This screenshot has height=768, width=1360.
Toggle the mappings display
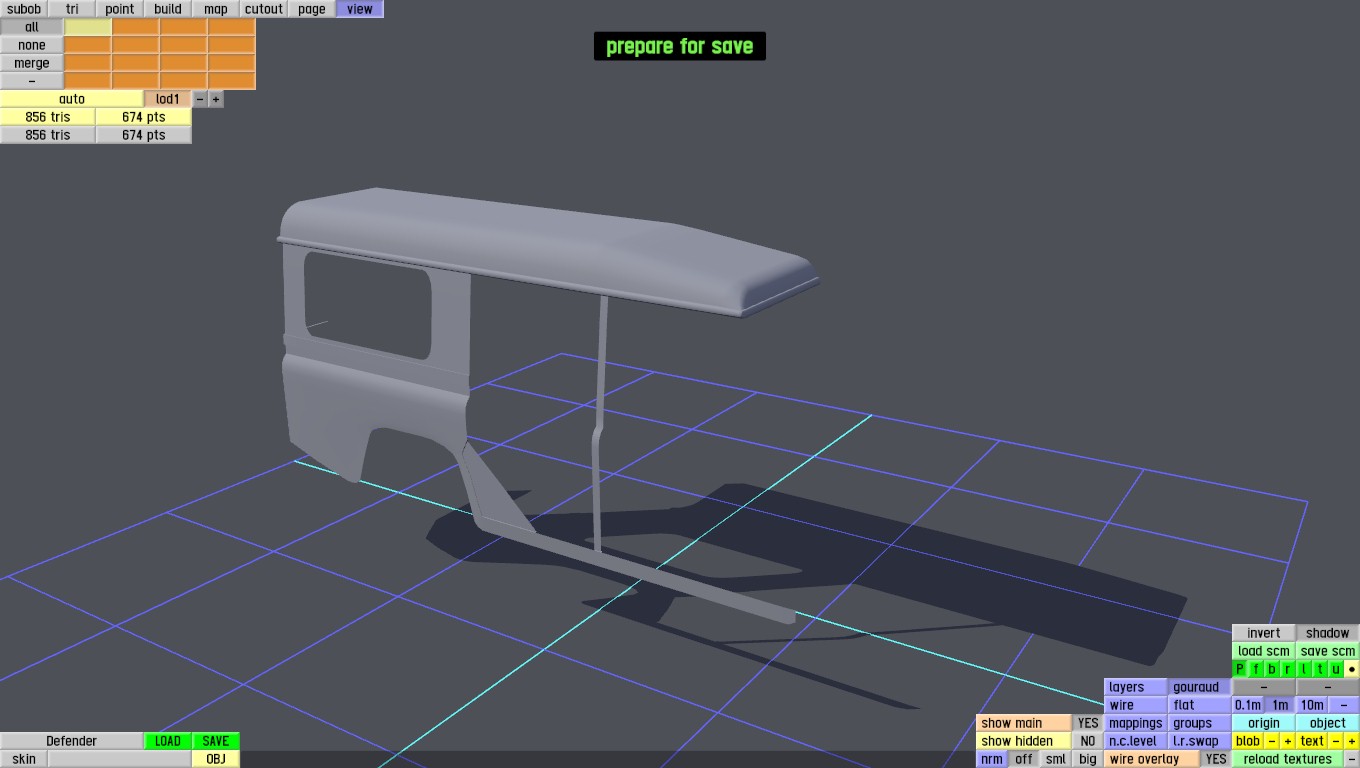(1136, 723)
